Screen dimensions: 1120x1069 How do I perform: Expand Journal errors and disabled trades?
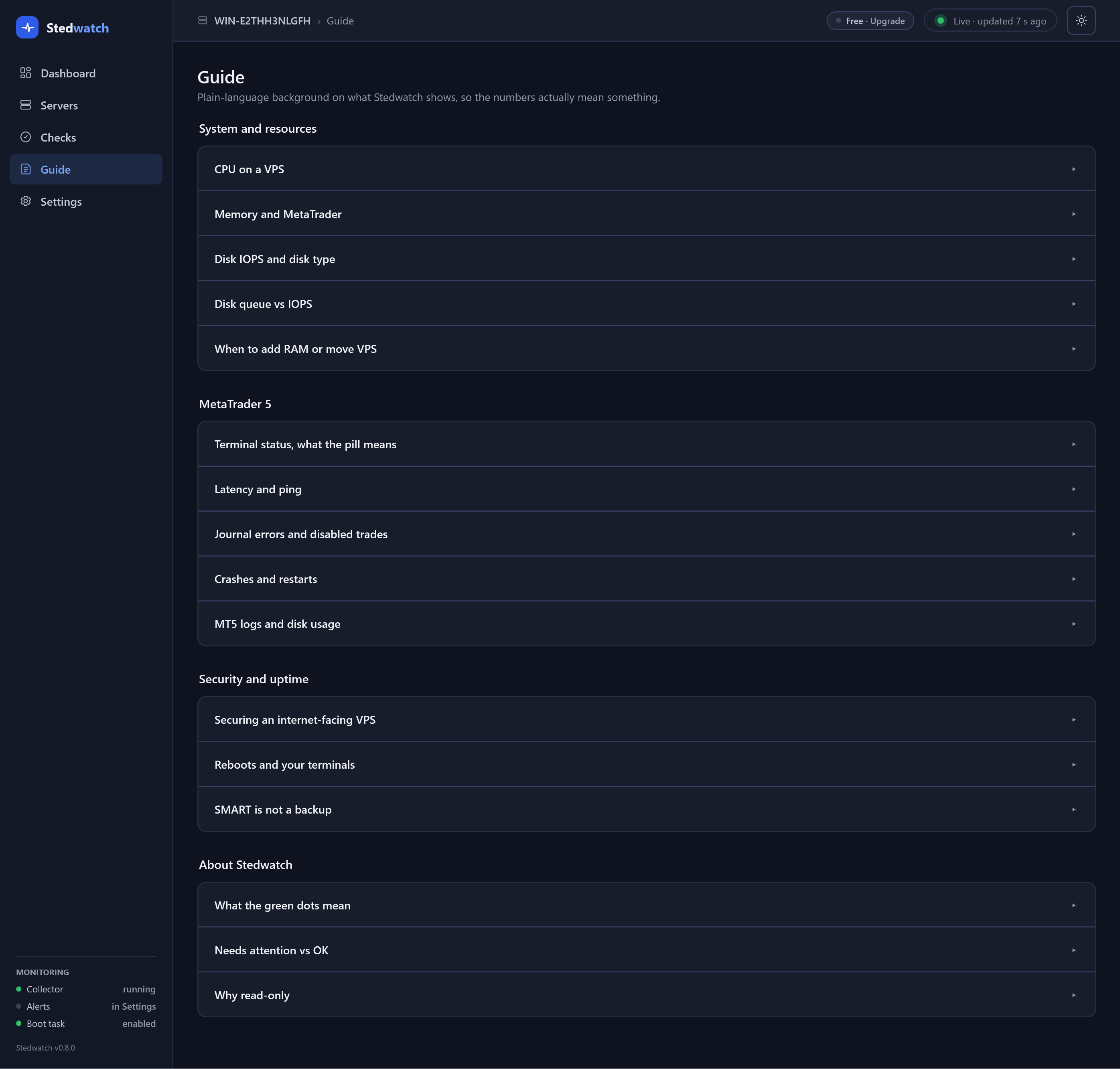click(x=646, y=534)
